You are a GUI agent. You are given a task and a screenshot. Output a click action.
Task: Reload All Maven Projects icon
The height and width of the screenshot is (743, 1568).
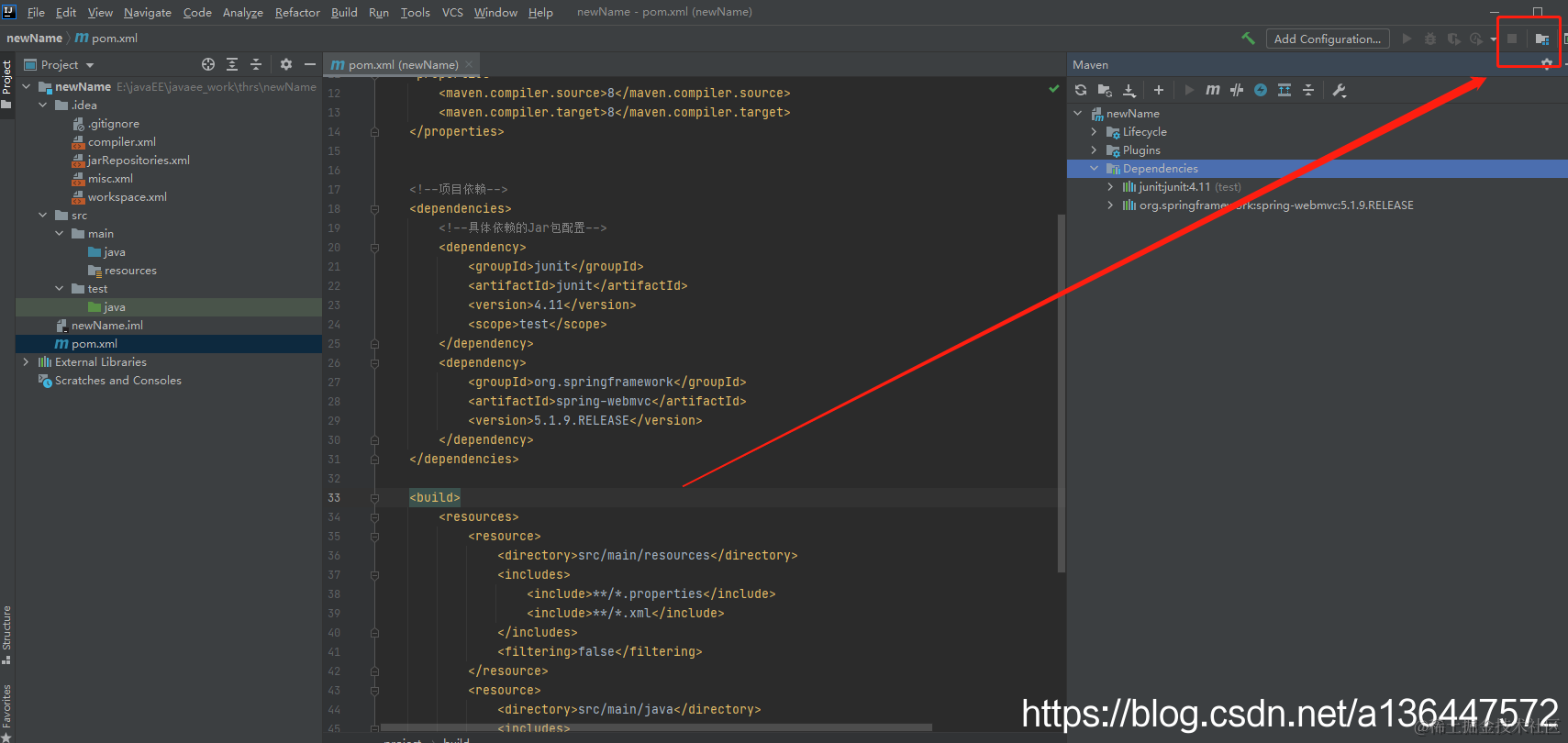[1081, 90]
